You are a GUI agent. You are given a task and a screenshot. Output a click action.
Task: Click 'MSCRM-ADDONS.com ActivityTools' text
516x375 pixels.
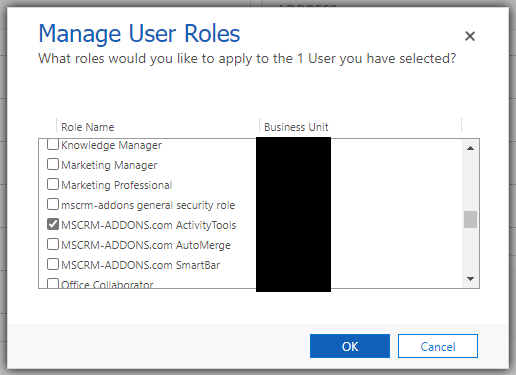click(x=149, y=225)
